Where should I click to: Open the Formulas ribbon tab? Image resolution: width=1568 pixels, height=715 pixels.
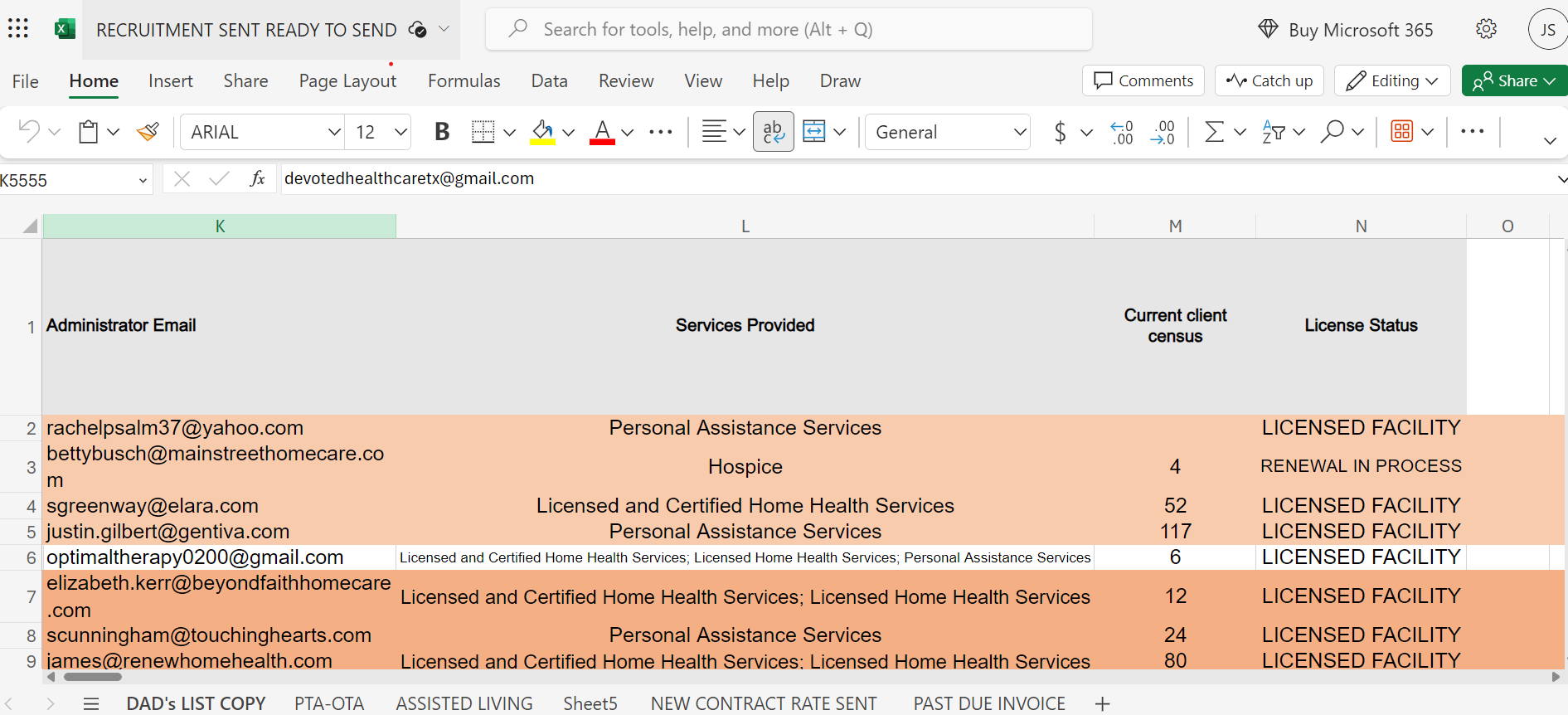click(x=464, y=81)
